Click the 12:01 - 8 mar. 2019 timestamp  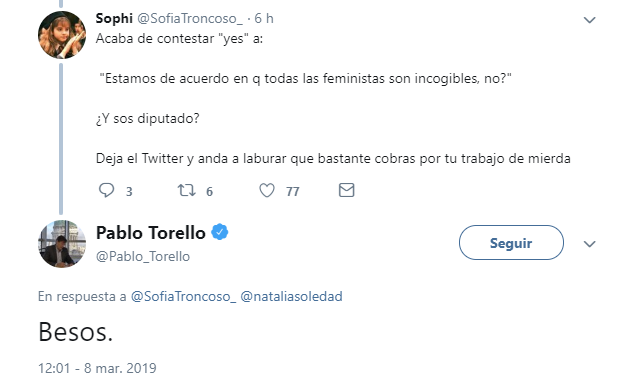coord(97,368)
